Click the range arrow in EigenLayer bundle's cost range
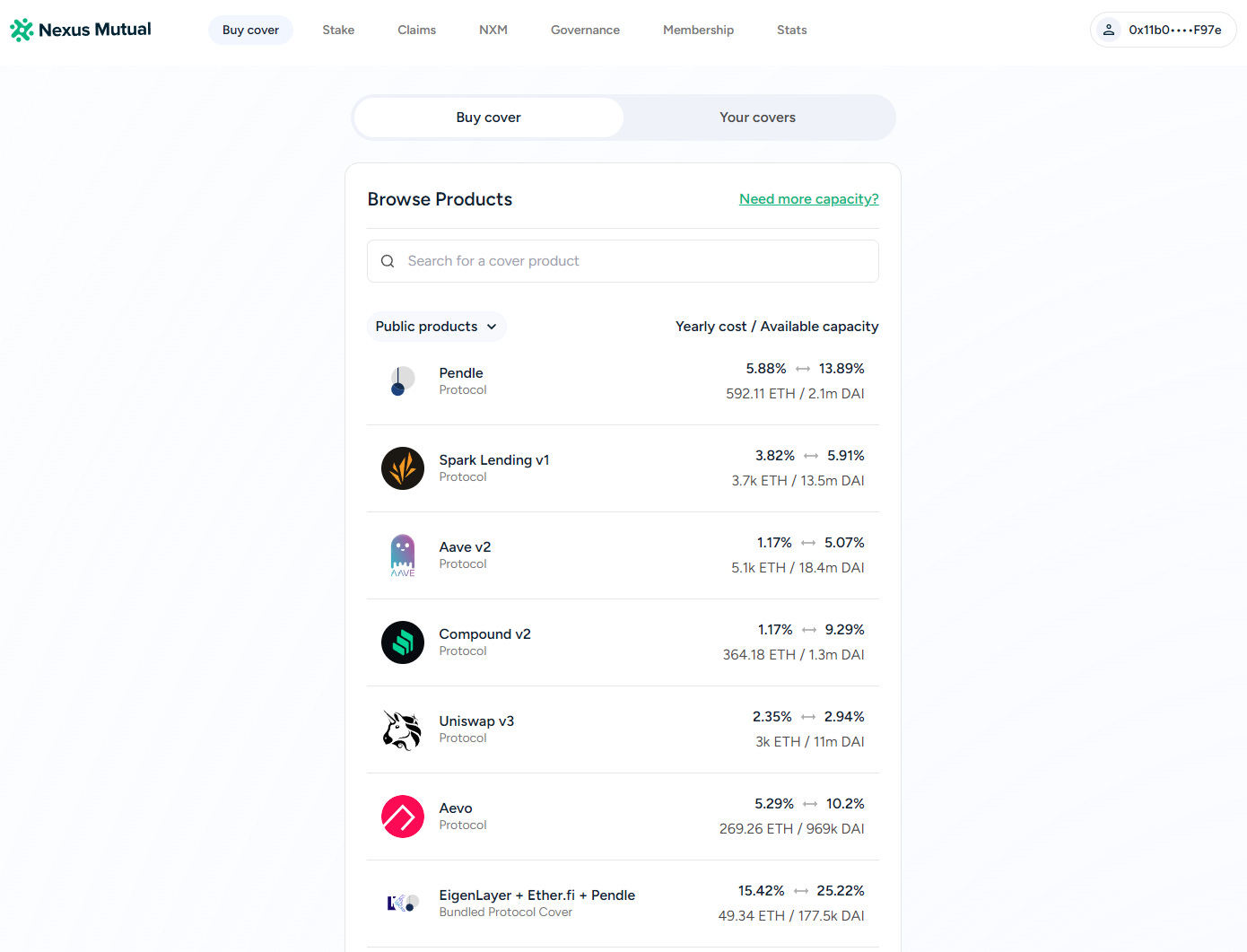 coord(801,891)
